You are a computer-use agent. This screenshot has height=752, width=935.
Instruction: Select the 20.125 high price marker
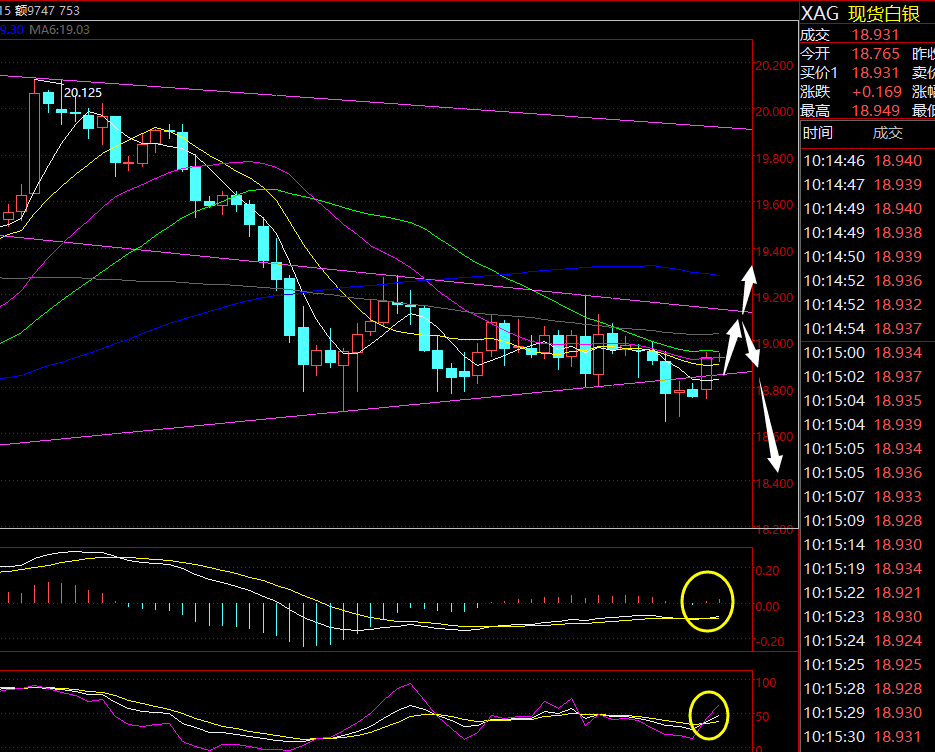tap(82, 93)
